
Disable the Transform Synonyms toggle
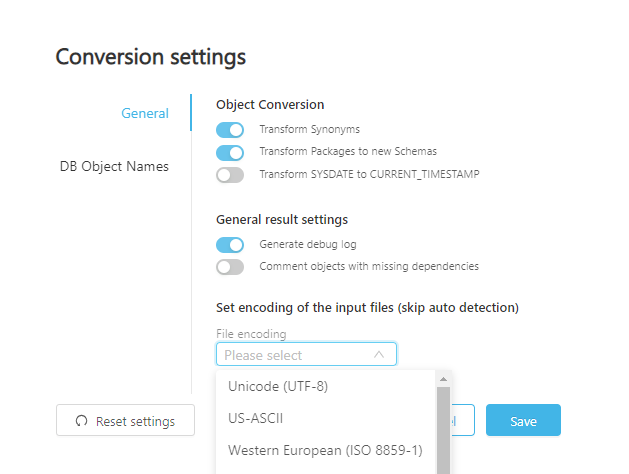(230, 130)
